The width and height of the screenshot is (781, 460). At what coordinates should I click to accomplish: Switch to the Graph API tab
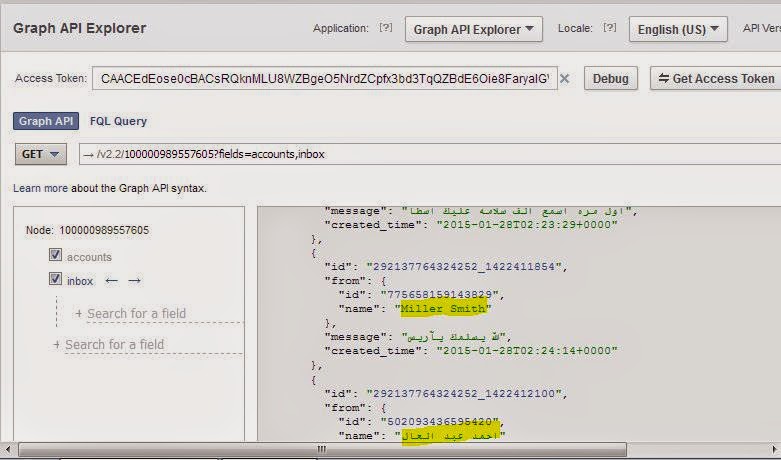[46, 121]
